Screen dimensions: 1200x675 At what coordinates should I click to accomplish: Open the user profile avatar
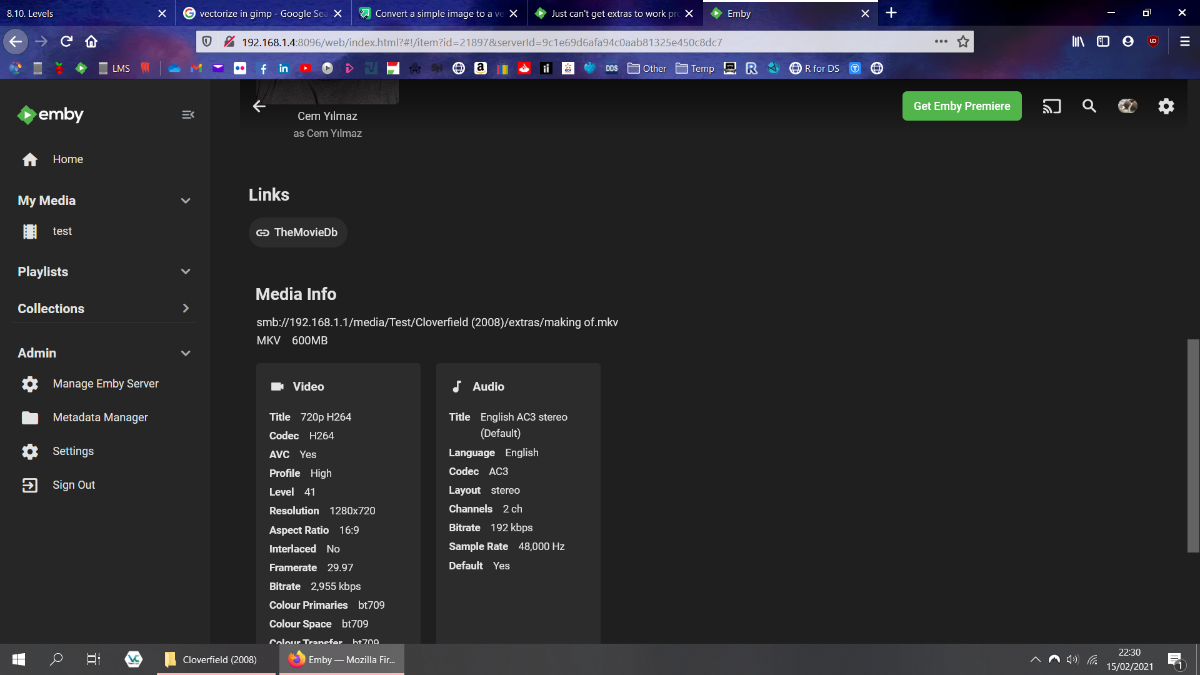1127,106
